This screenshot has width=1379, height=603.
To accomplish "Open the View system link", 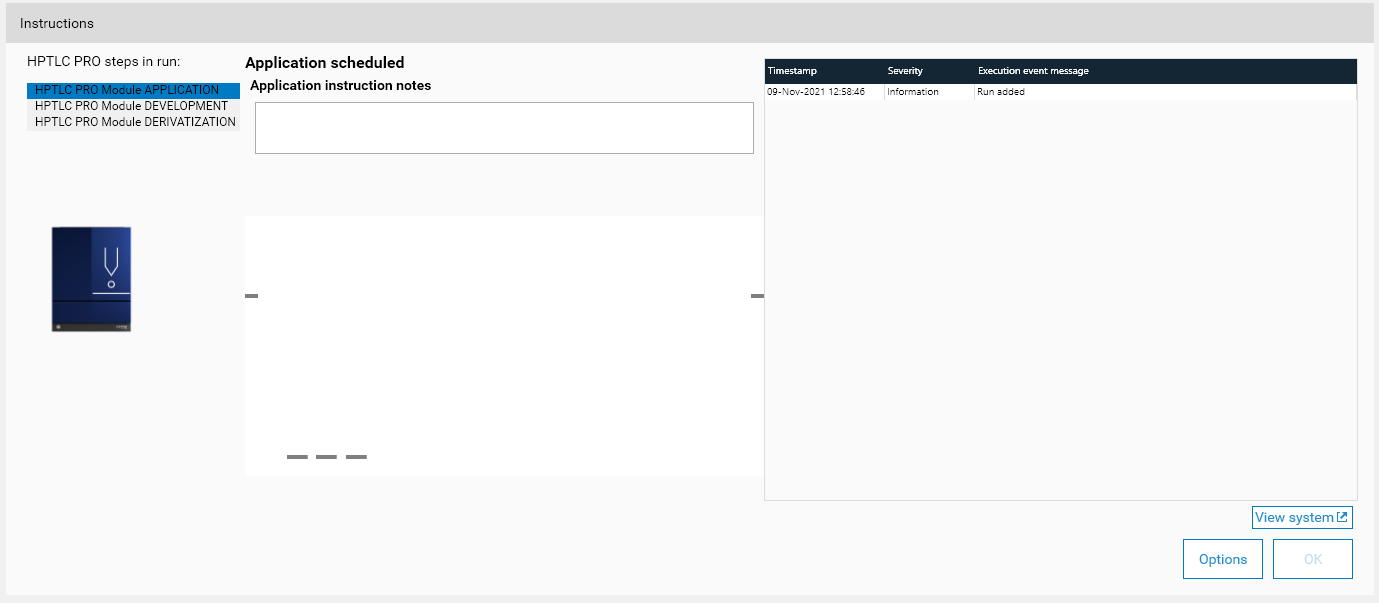I will tap(1294, 518).
